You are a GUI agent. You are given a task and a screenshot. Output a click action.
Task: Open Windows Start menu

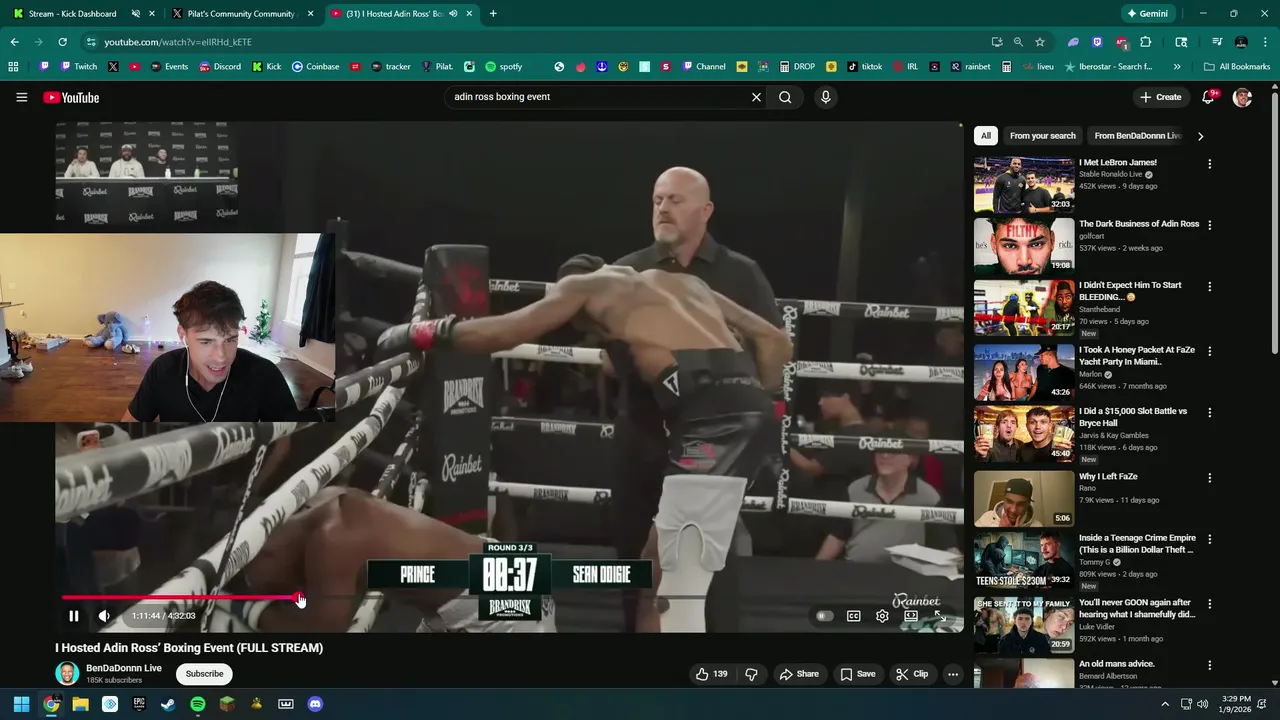coord(21,704)
